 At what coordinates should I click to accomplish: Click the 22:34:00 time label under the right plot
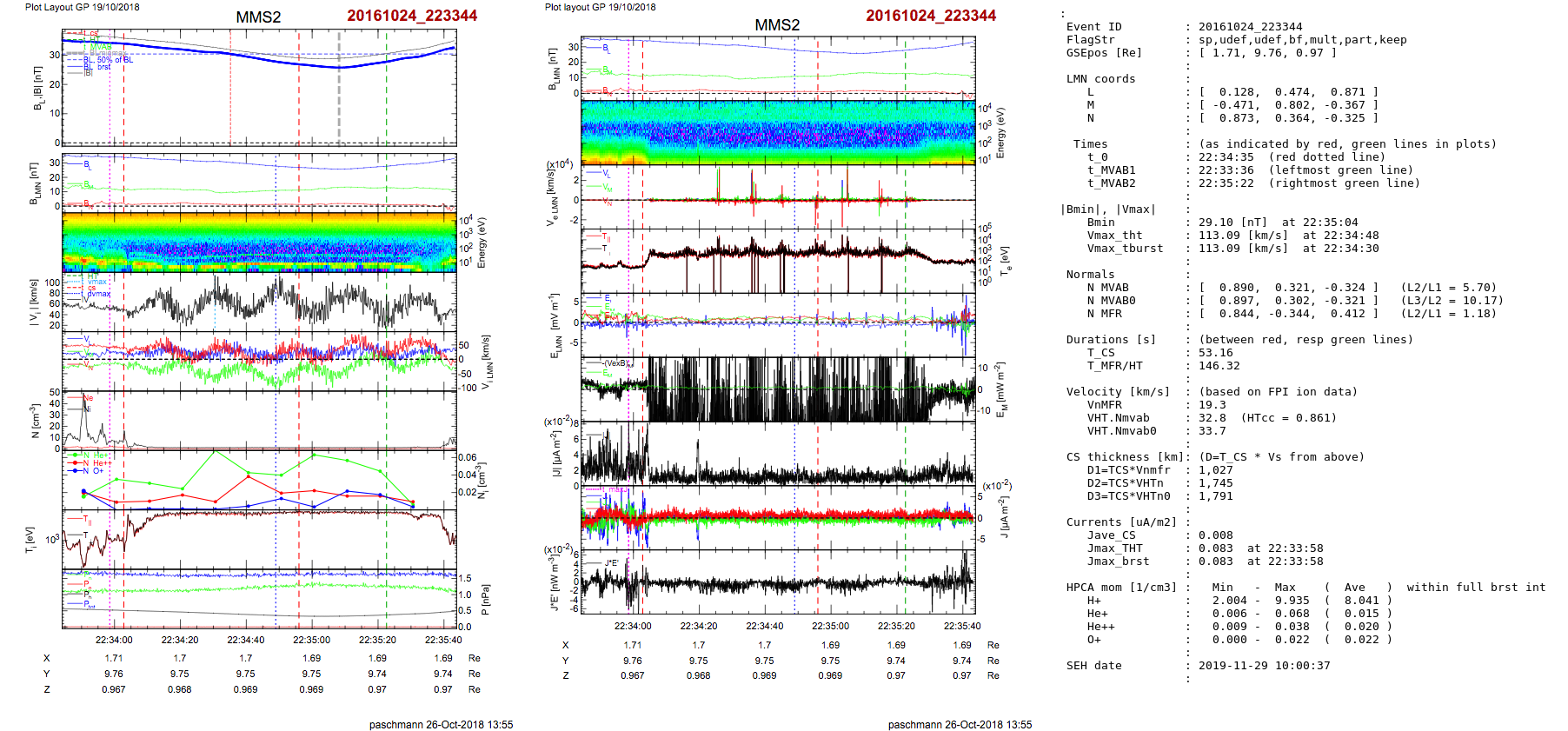[633, 626]
